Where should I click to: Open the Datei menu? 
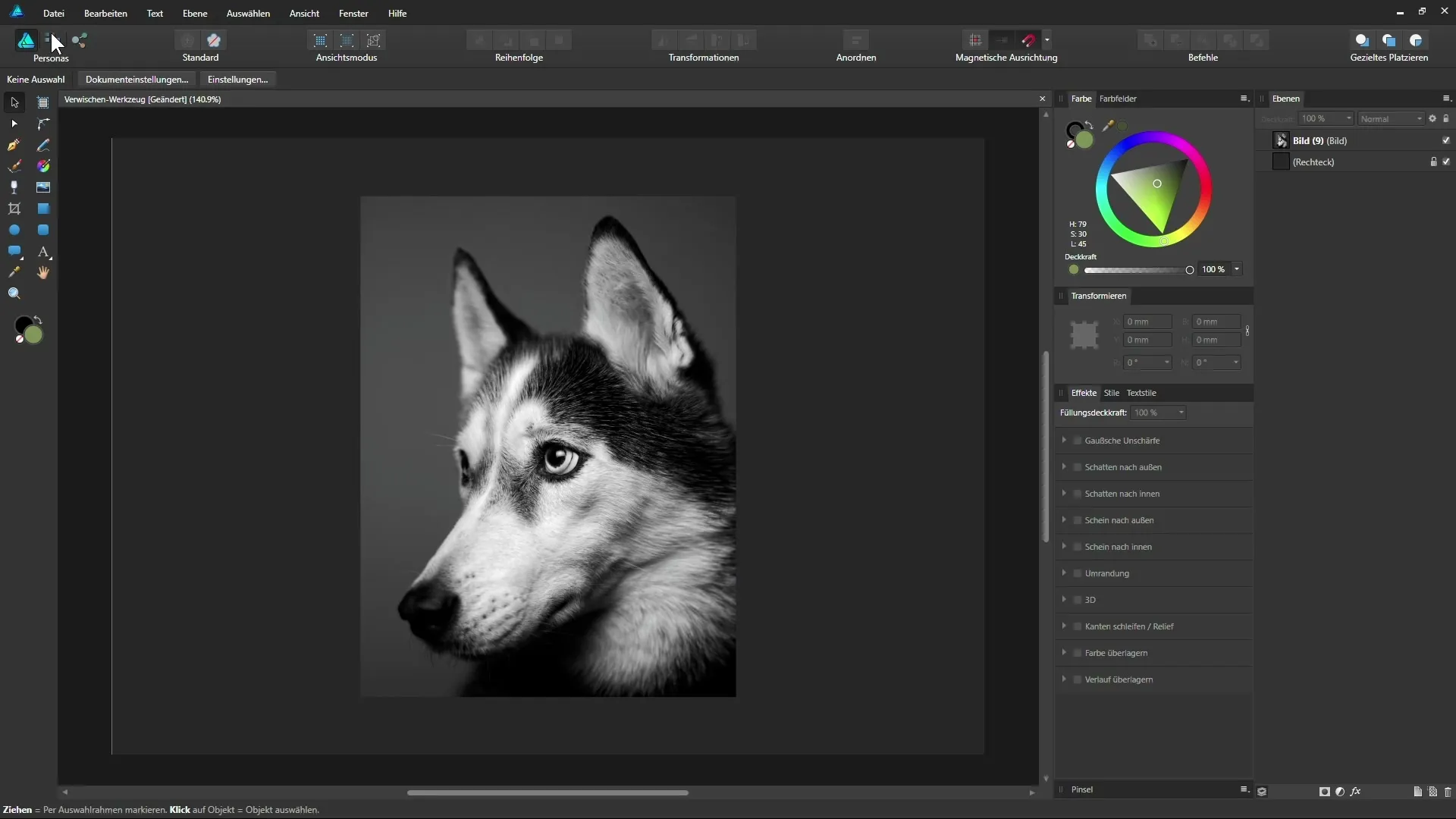coord(54,13)
